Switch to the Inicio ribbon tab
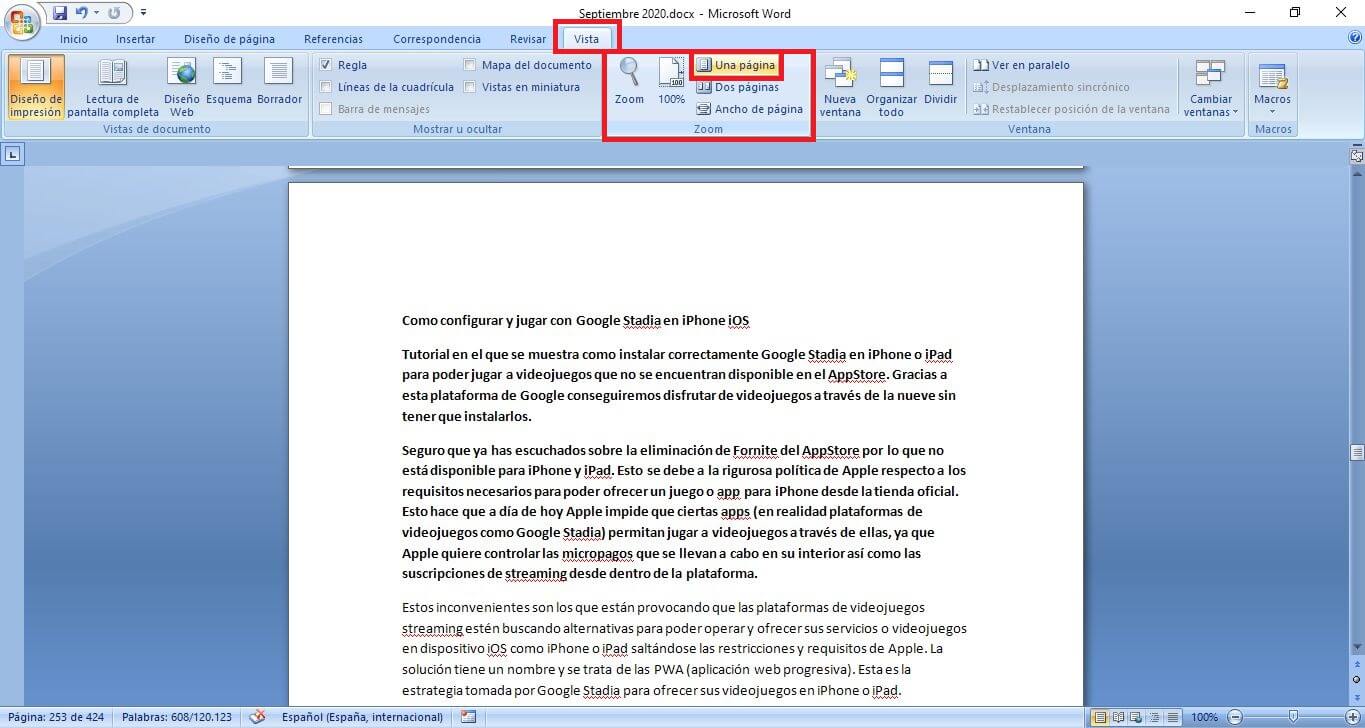1365x728 pixels. 74,39
